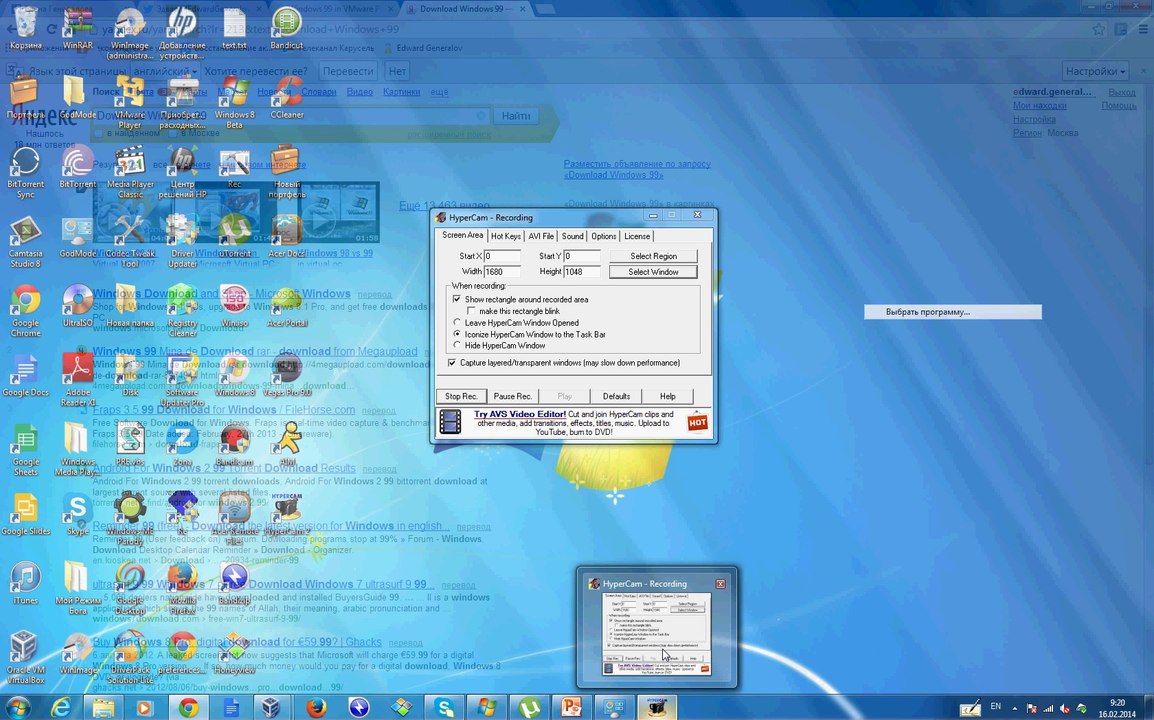
Task: Select Hide HyperCam Window radio option
Action: point(457,345)
